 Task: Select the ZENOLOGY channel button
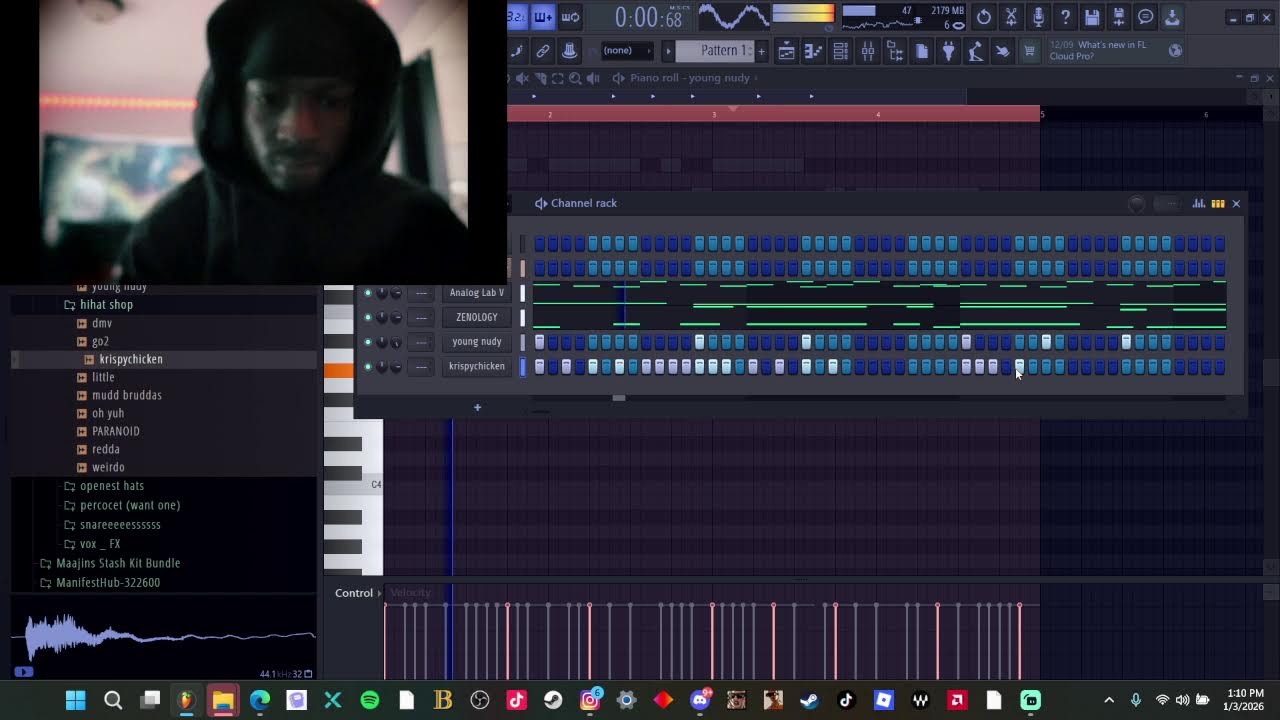[477, 318]
